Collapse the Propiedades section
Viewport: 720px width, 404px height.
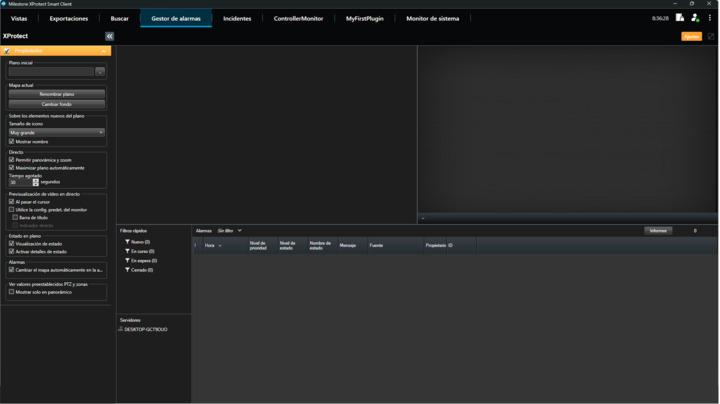[x=104, y=51]
